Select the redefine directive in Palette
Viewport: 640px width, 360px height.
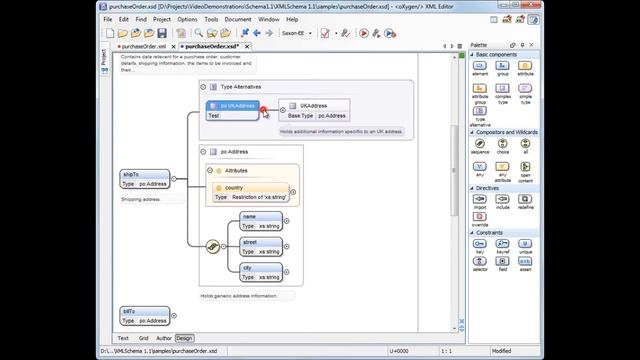525,202
